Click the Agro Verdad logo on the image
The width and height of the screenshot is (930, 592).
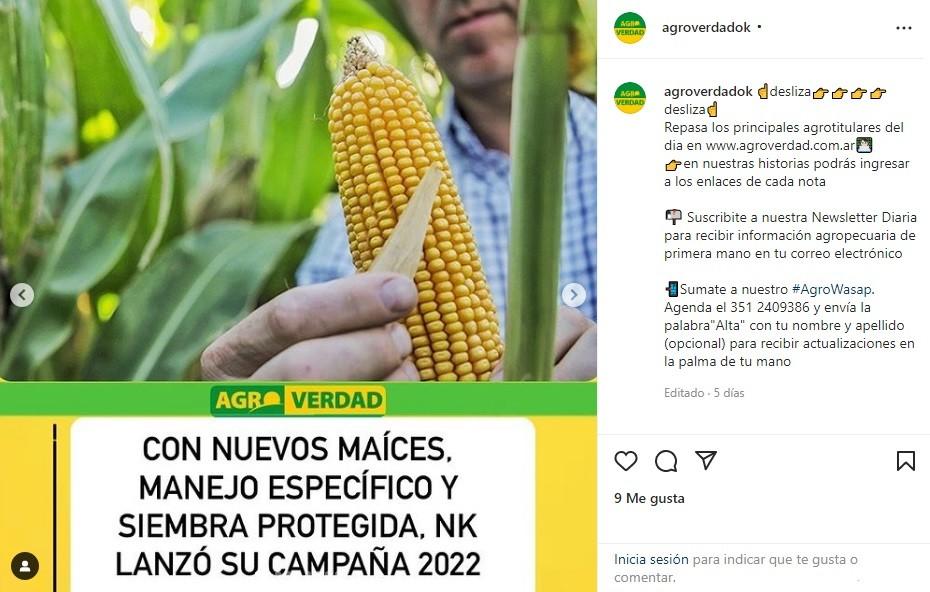[x=298, y=400]
